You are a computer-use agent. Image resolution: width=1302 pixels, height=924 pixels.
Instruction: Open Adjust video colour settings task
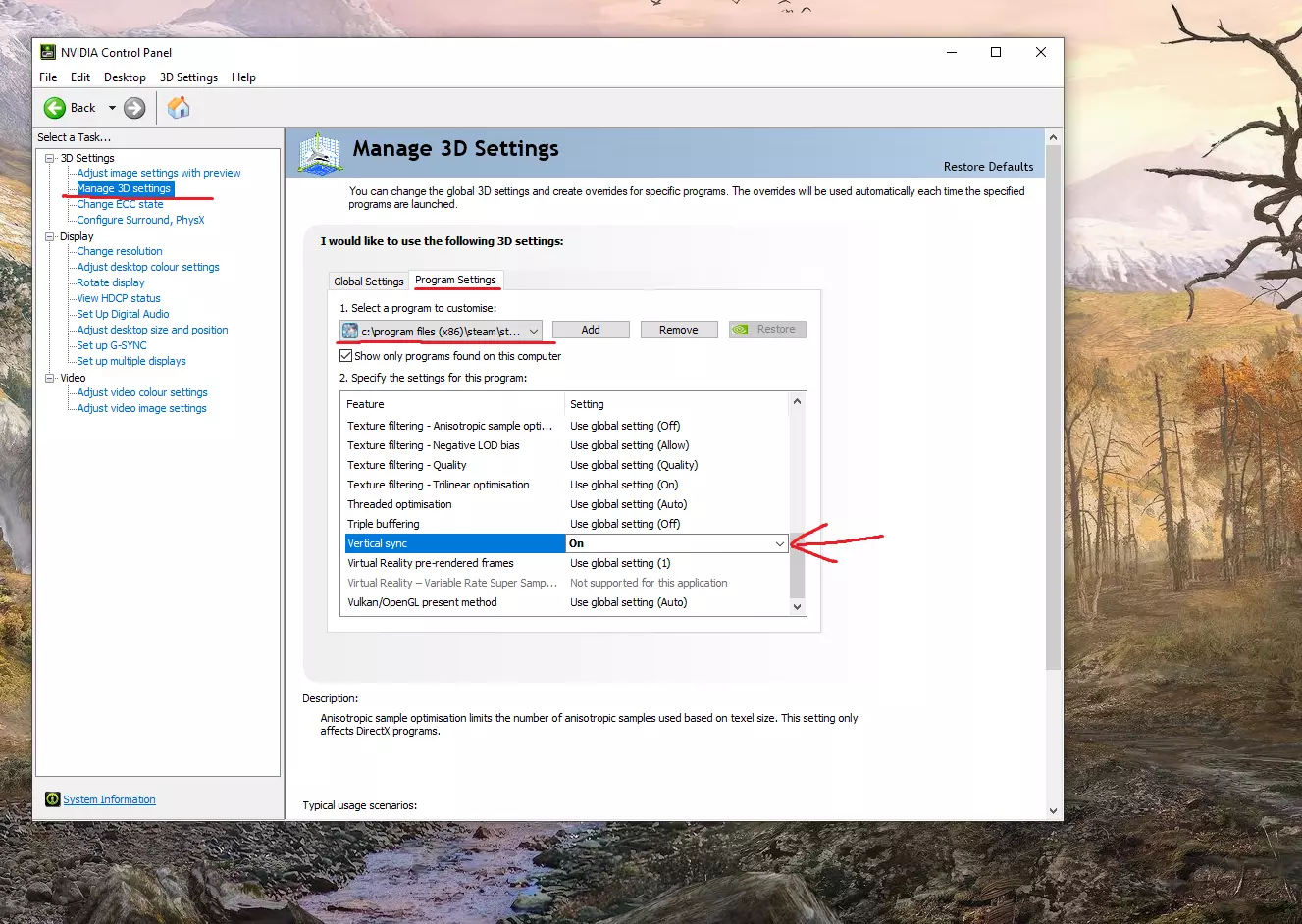click(142, 392)
